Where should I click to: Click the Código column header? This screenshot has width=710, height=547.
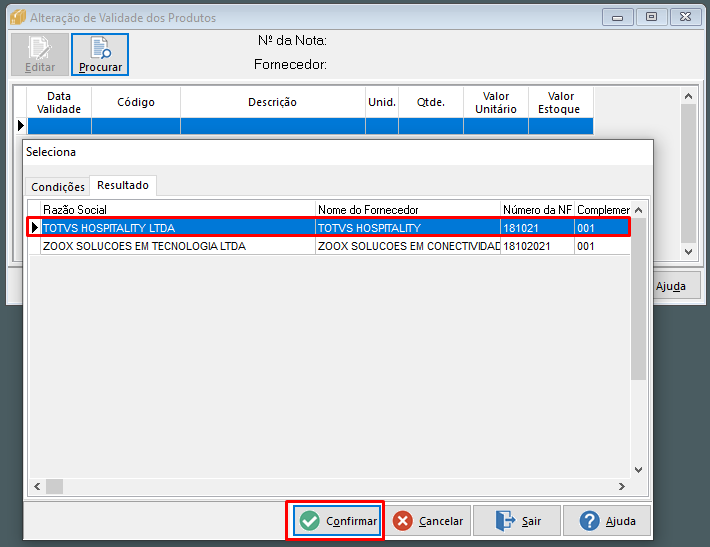pos(136,102)
